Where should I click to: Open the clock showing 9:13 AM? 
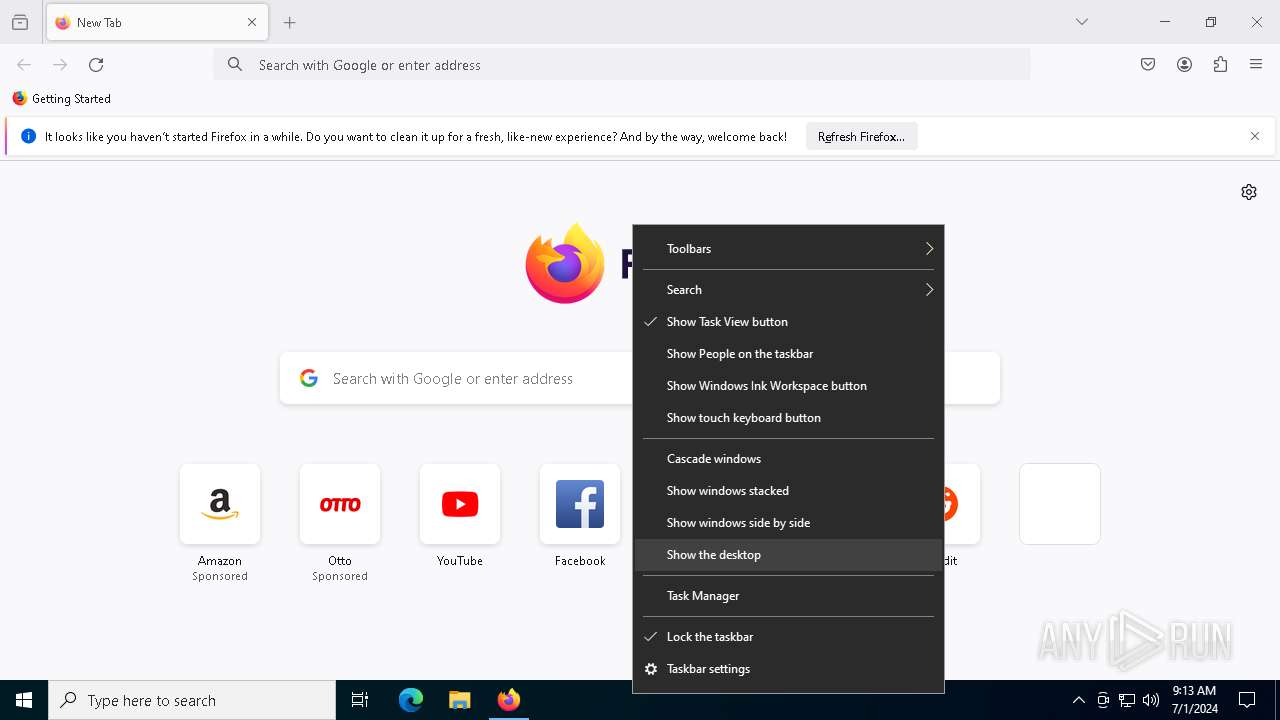coord(1194,700)
